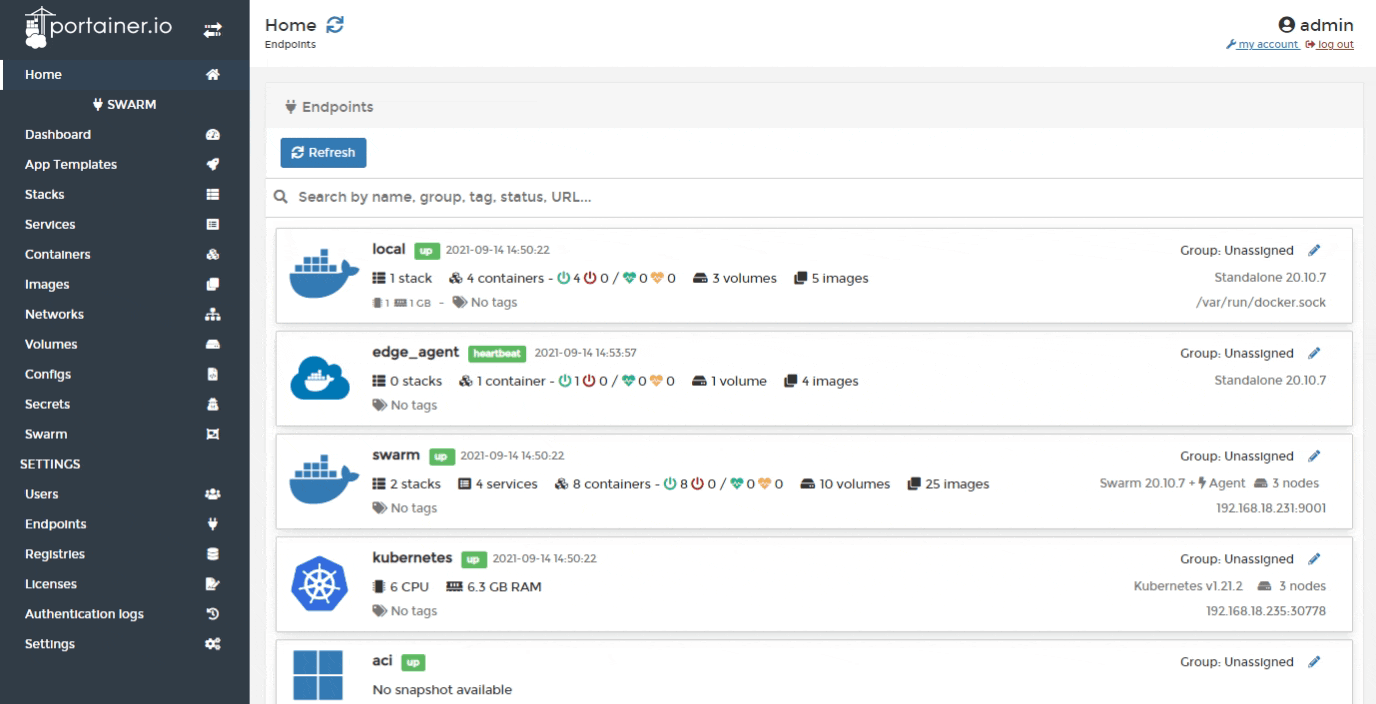Click the pencil edit icon for edge_agent endpoint
Image resolution: width=1376 pixels, height=704 pixels.
(x=1314, y=354)
